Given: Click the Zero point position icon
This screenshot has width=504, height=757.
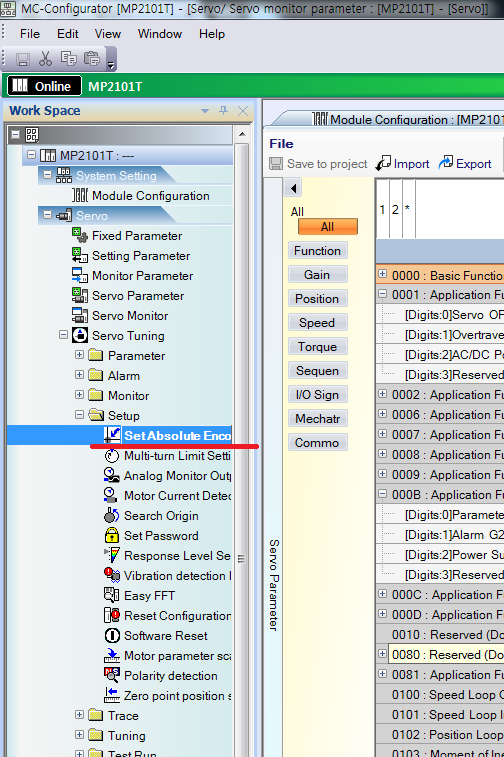Looking at the screenshot, I should tap(112, 695).
